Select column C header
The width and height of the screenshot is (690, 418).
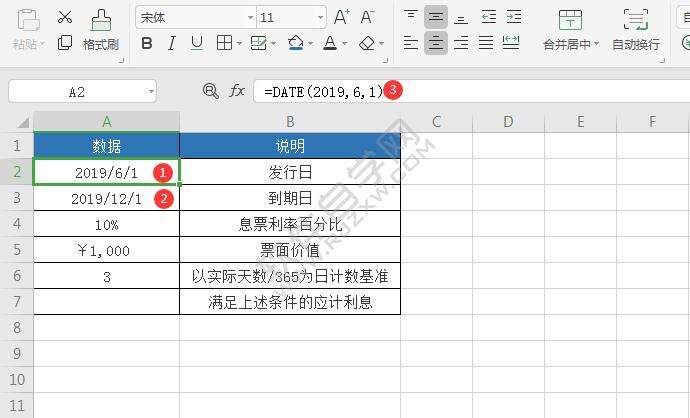click(x=437, y=122)
